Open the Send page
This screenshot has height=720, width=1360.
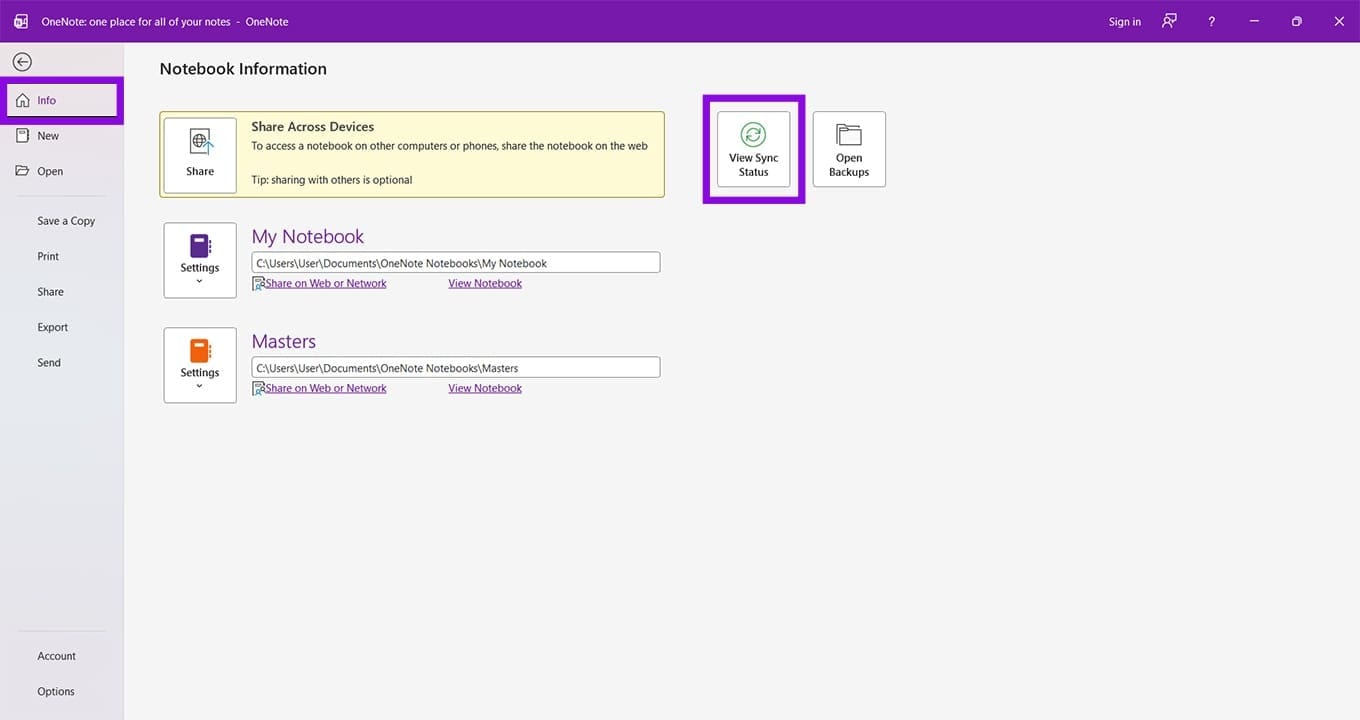click(49, 363)
